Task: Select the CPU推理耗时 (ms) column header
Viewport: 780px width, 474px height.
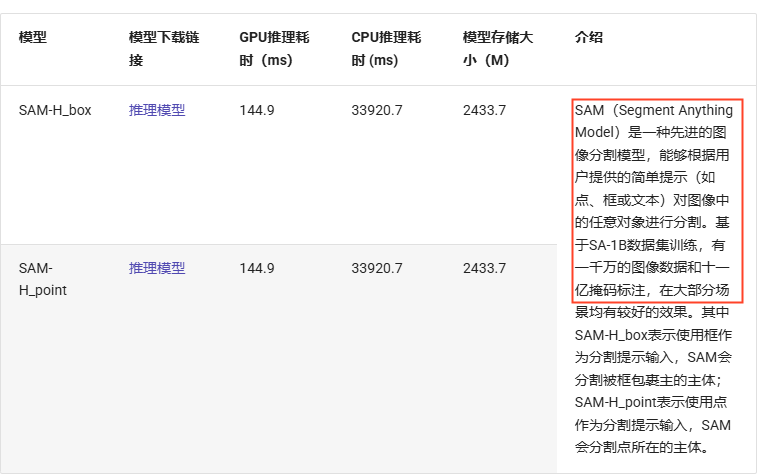Action: [x=386, y=49]
